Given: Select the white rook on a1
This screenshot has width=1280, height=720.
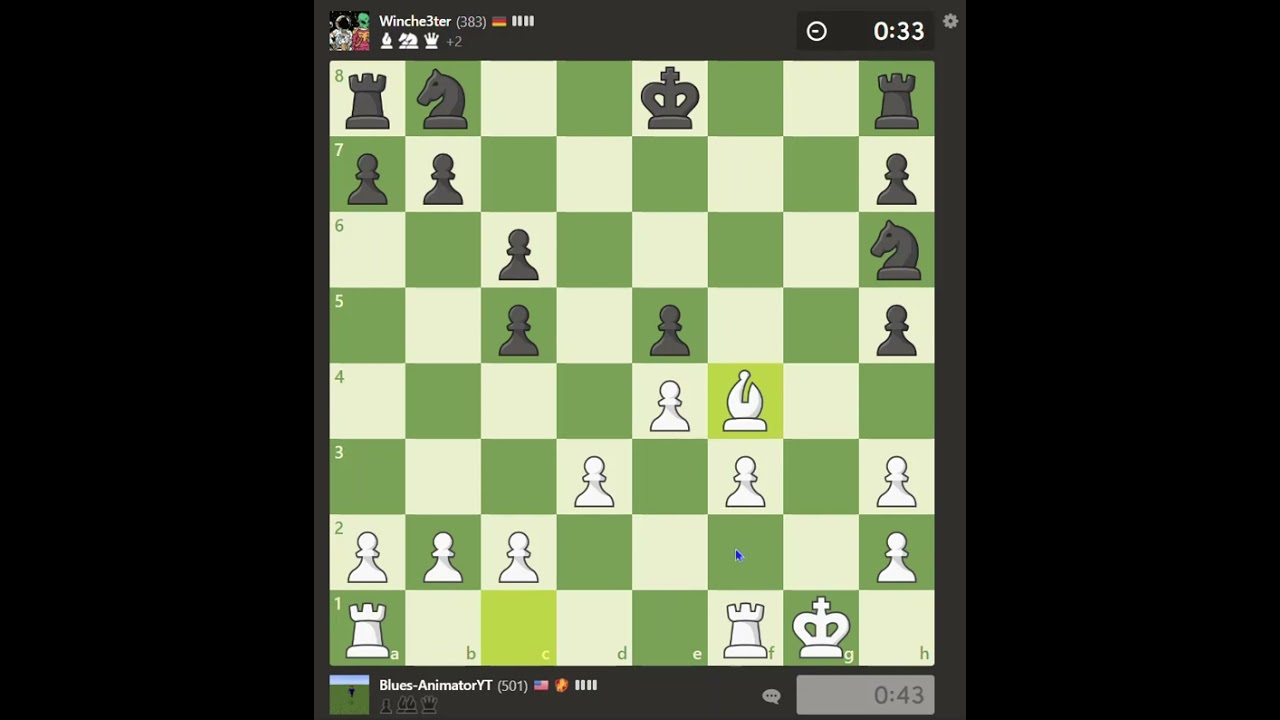Looking at the screenshot, I should [367, 628].
